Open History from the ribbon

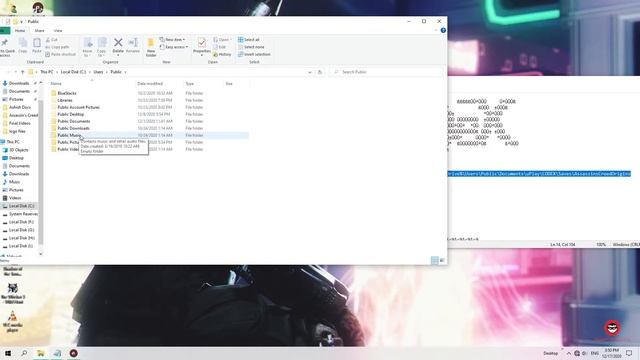[222, 54]
